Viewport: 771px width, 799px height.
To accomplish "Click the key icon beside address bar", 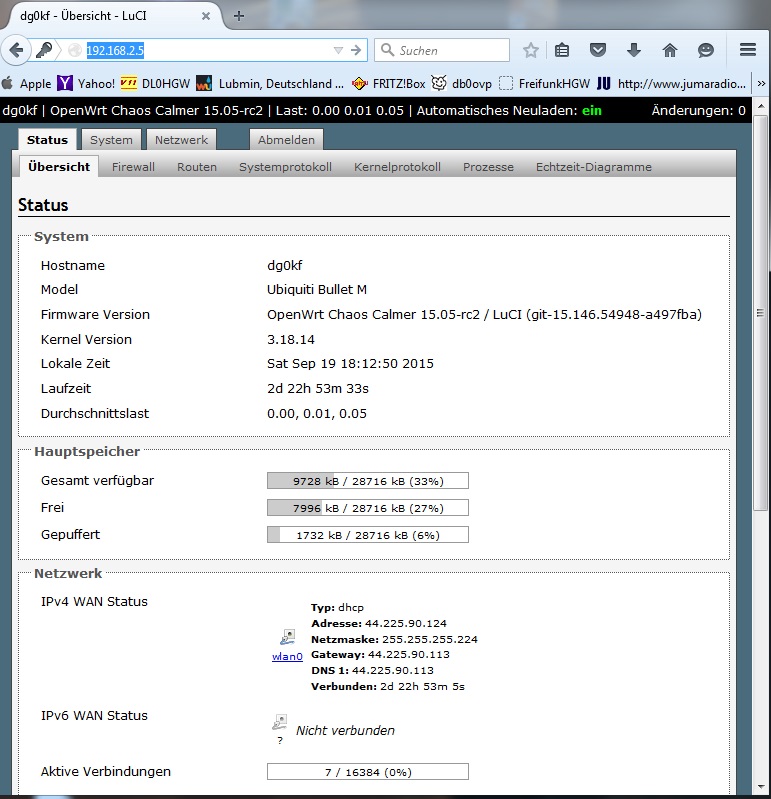I will tap(44, 50).
